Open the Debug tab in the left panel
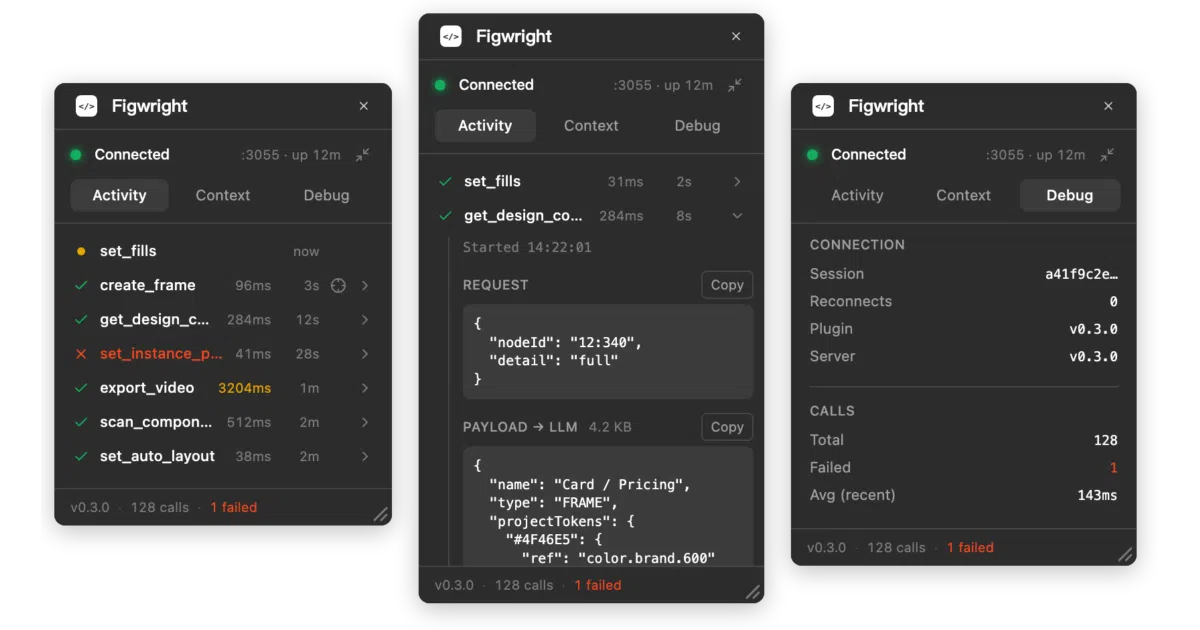 click(326, 195)
